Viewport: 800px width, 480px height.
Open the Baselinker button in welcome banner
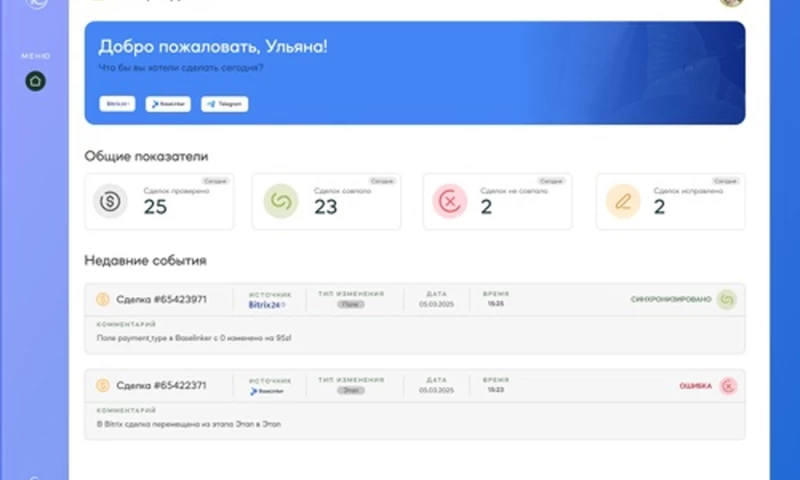(168, 104)
